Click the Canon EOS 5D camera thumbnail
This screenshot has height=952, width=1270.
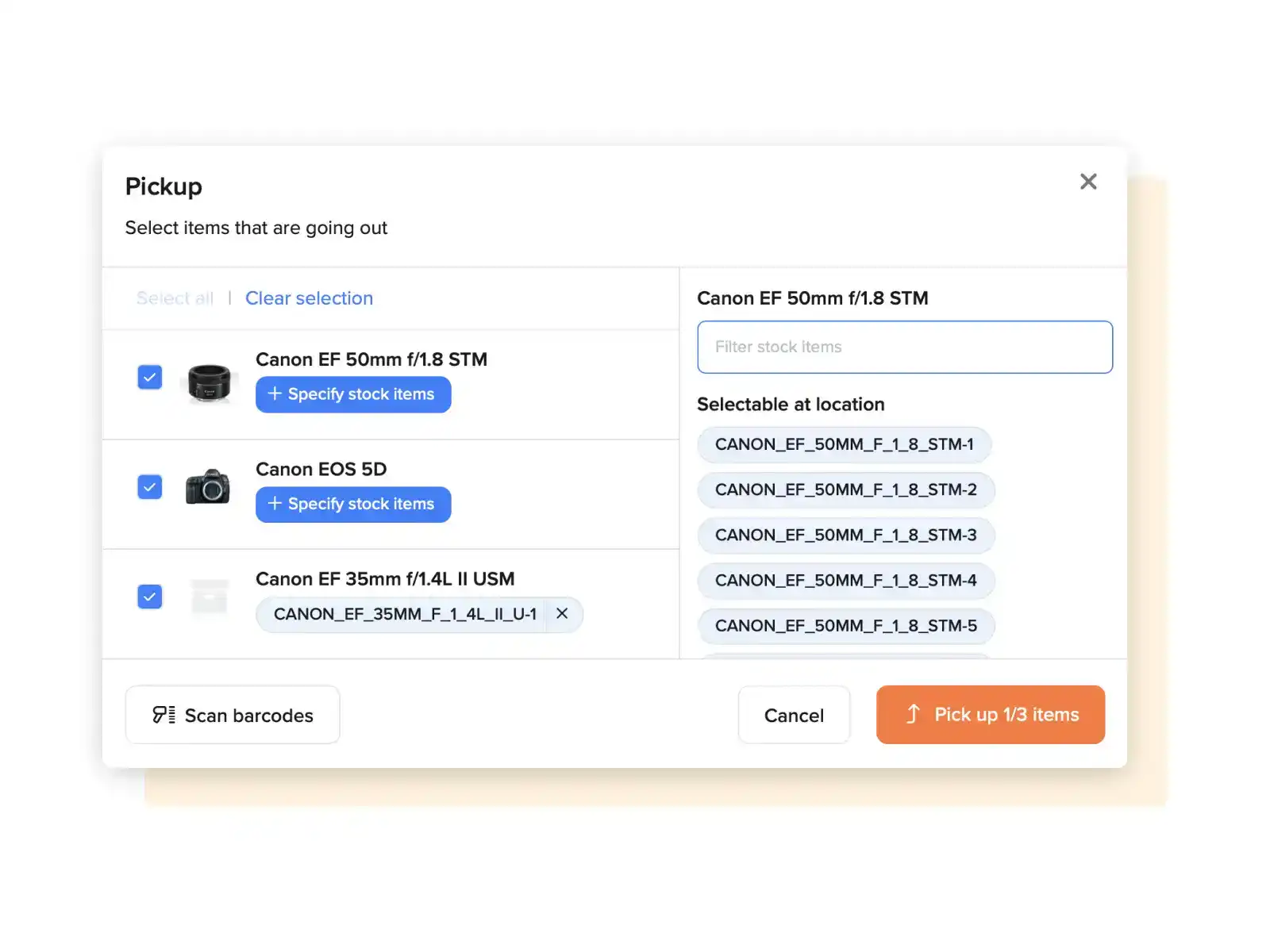tap(208, 487)
